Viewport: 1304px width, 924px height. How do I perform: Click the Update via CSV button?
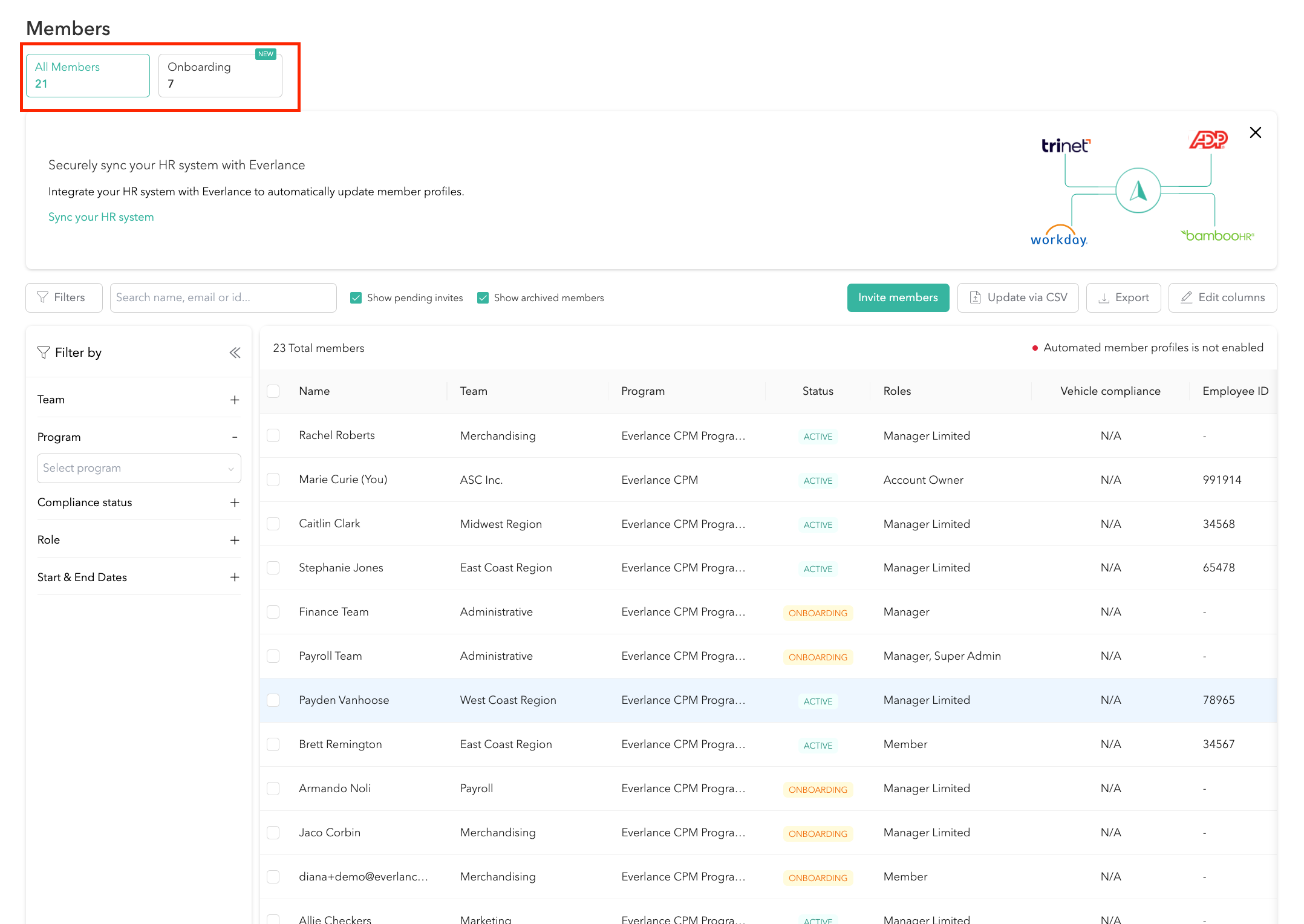click(x=1017, y=298)
